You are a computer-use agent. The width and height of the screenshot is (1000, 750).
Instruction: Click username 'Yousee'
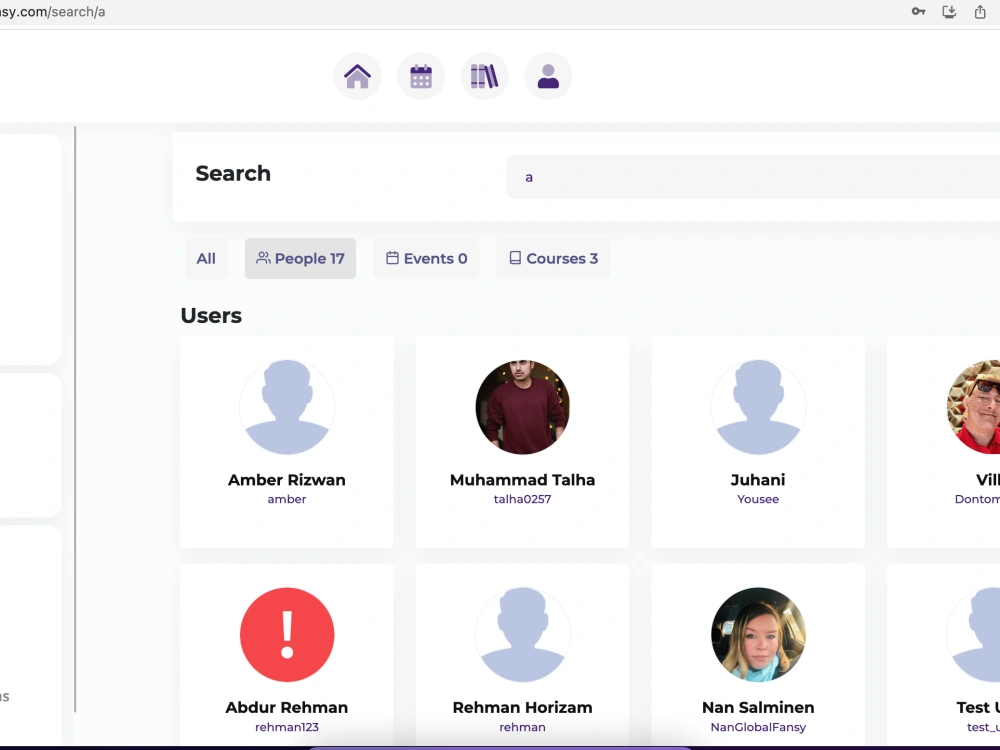[x=758, y=499]
